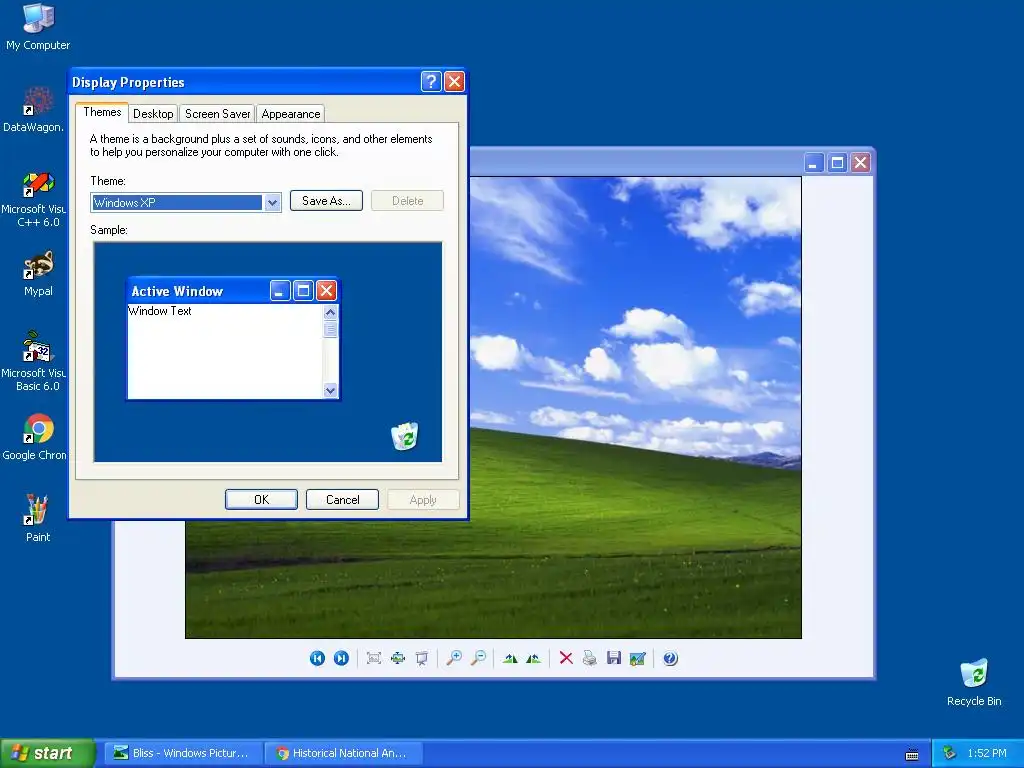1024x768 pixels.
Task: Maximize the picture viewer window
Action: point(837,163)
